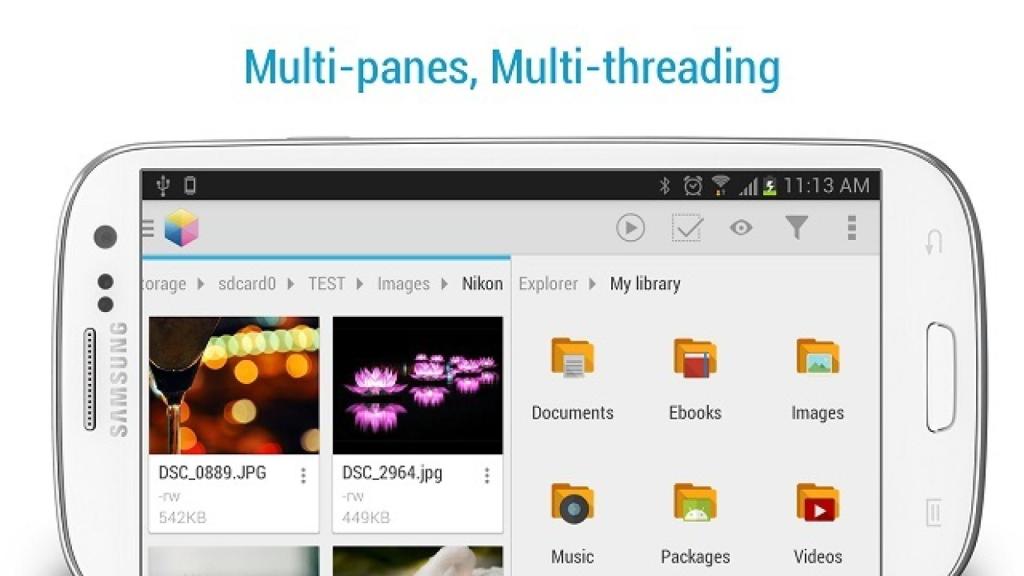Open the purple lotus photo thumbnail
1024x576 pixels.
[418, 385]
